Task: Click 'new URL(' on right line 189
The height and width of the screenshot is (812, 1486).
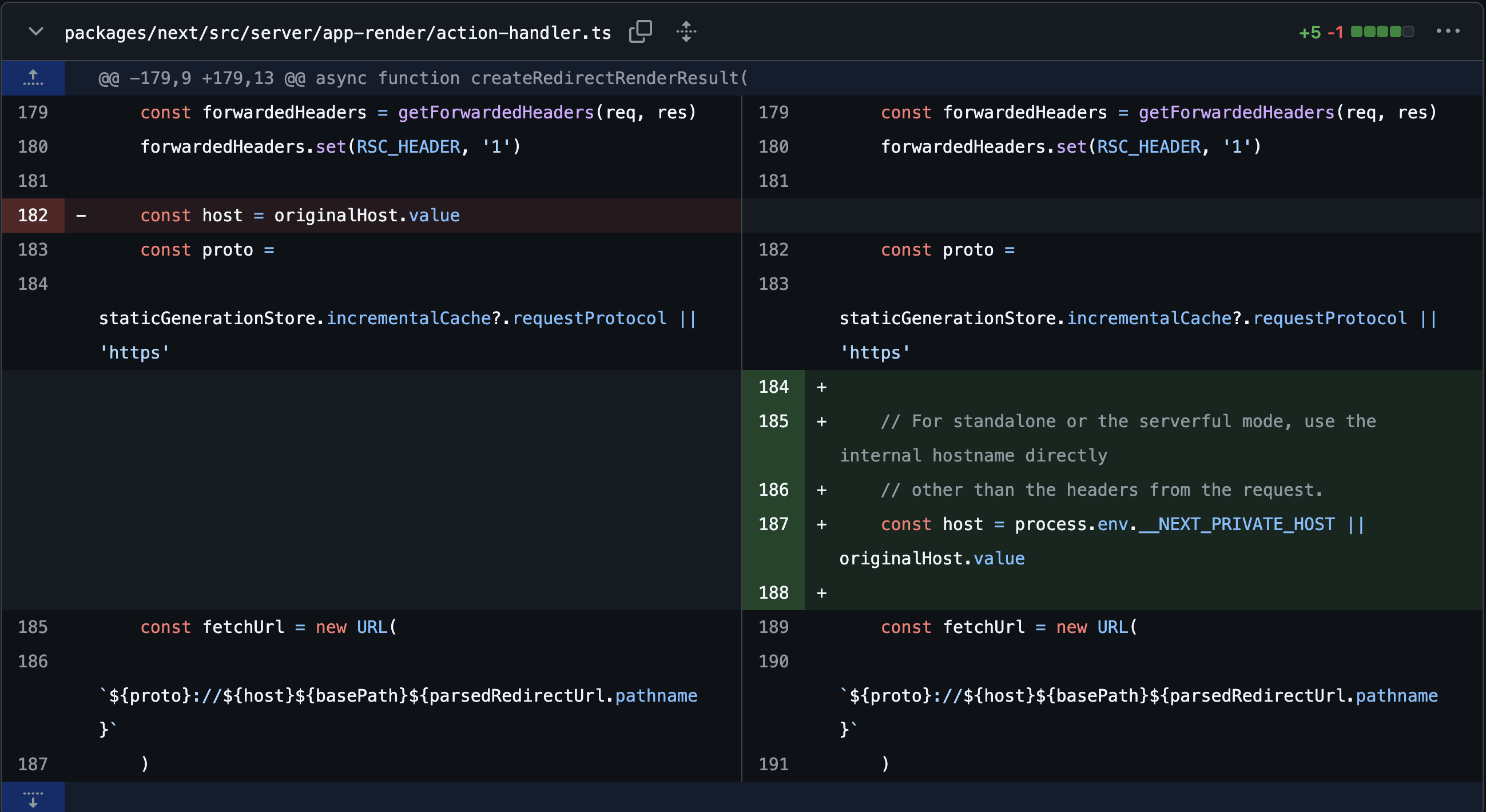Action: click(x=1096, y=627)
